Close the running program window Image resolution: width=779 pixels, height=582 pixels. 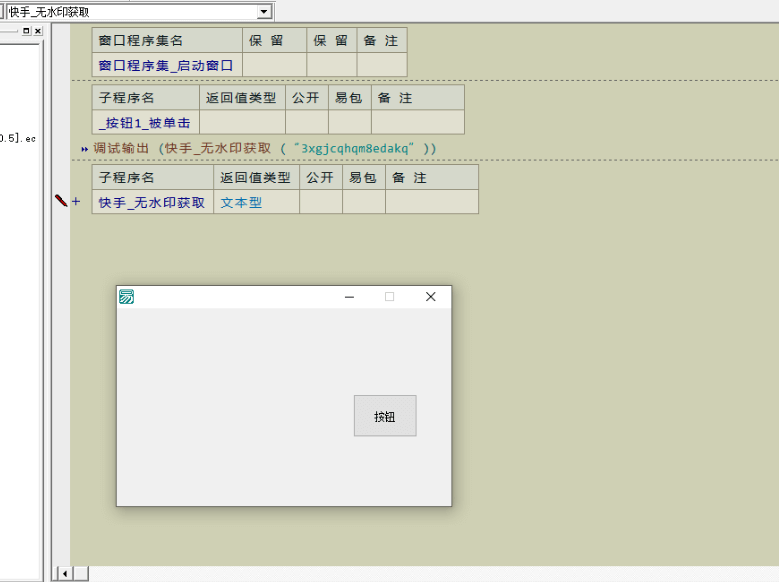tap(431, 297)
